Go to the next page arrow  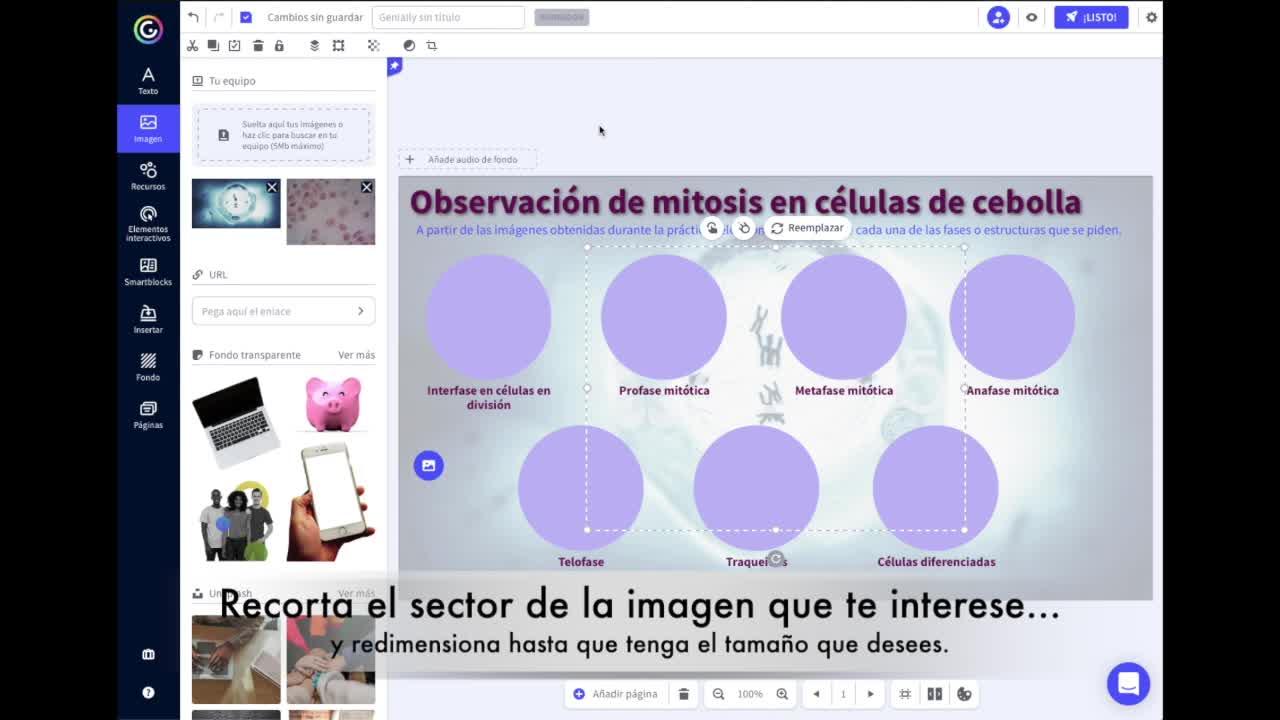pyautogui.click(x=870, y=694)
